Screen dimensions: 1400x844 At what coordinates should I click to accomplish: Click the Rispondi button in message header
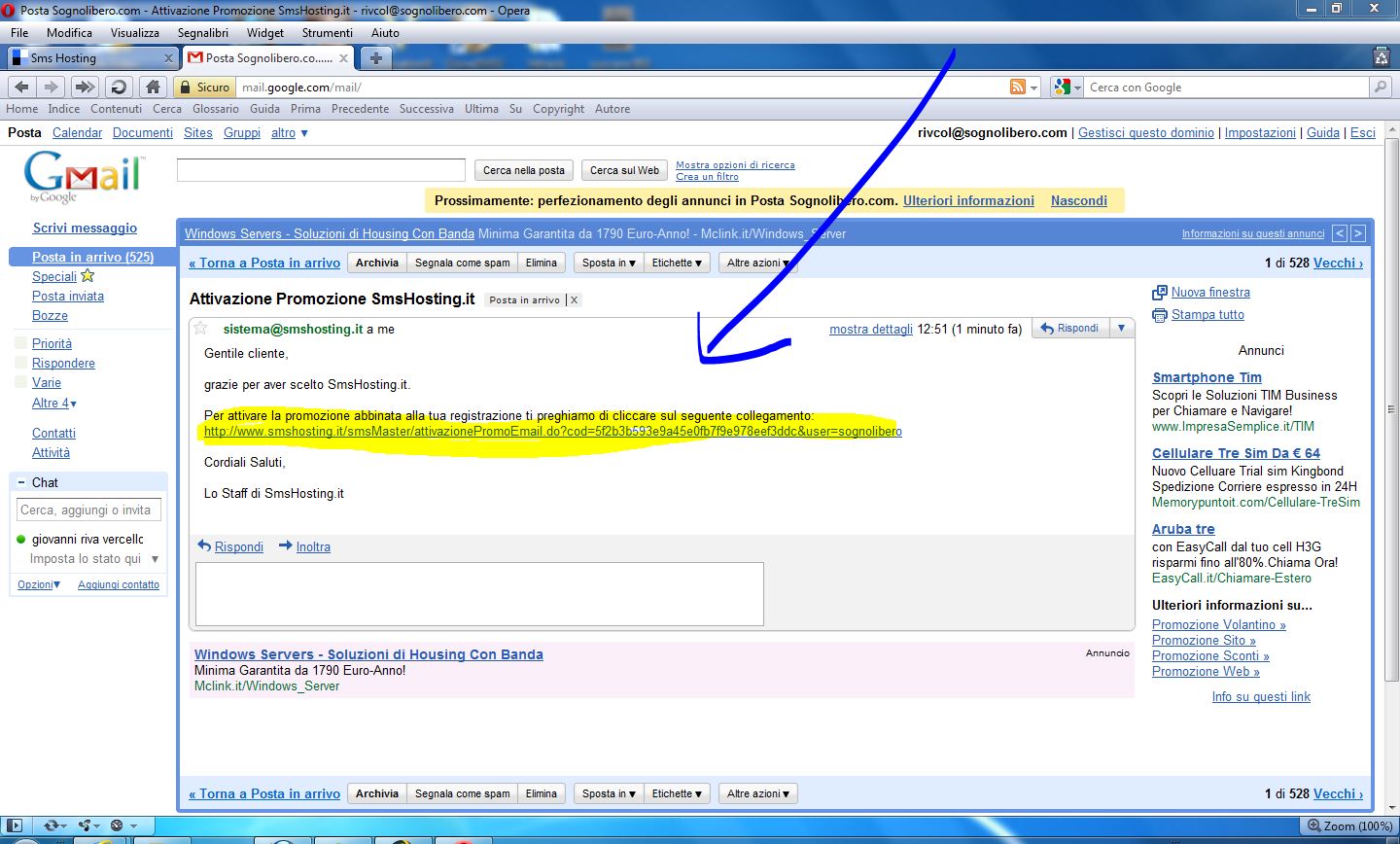point(1069,328)
